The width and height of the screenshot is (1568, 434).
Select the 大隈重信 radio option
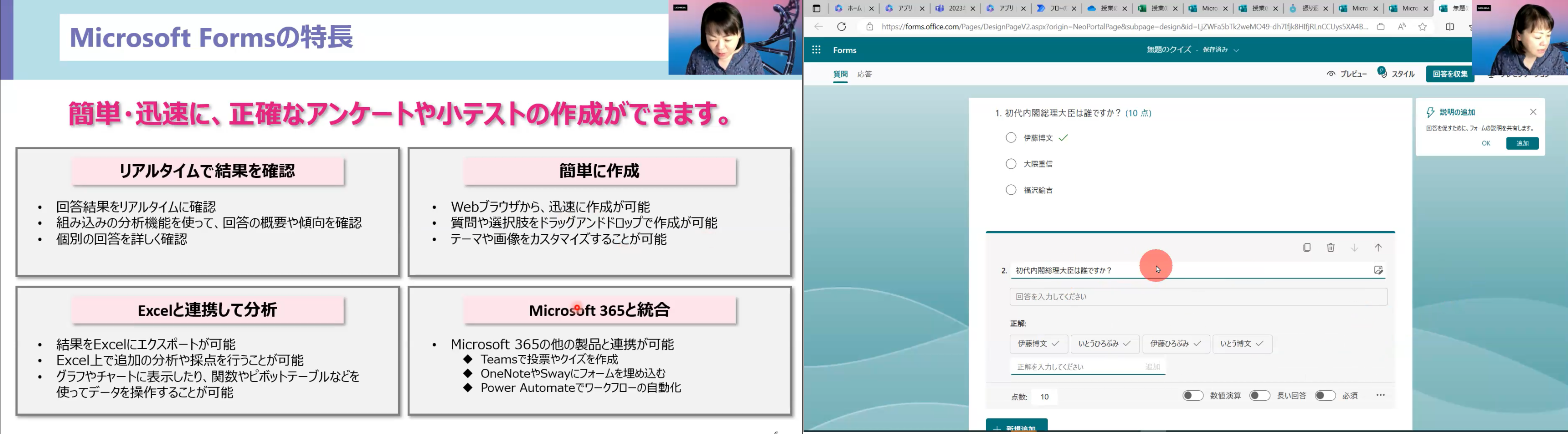(1011, 164)
